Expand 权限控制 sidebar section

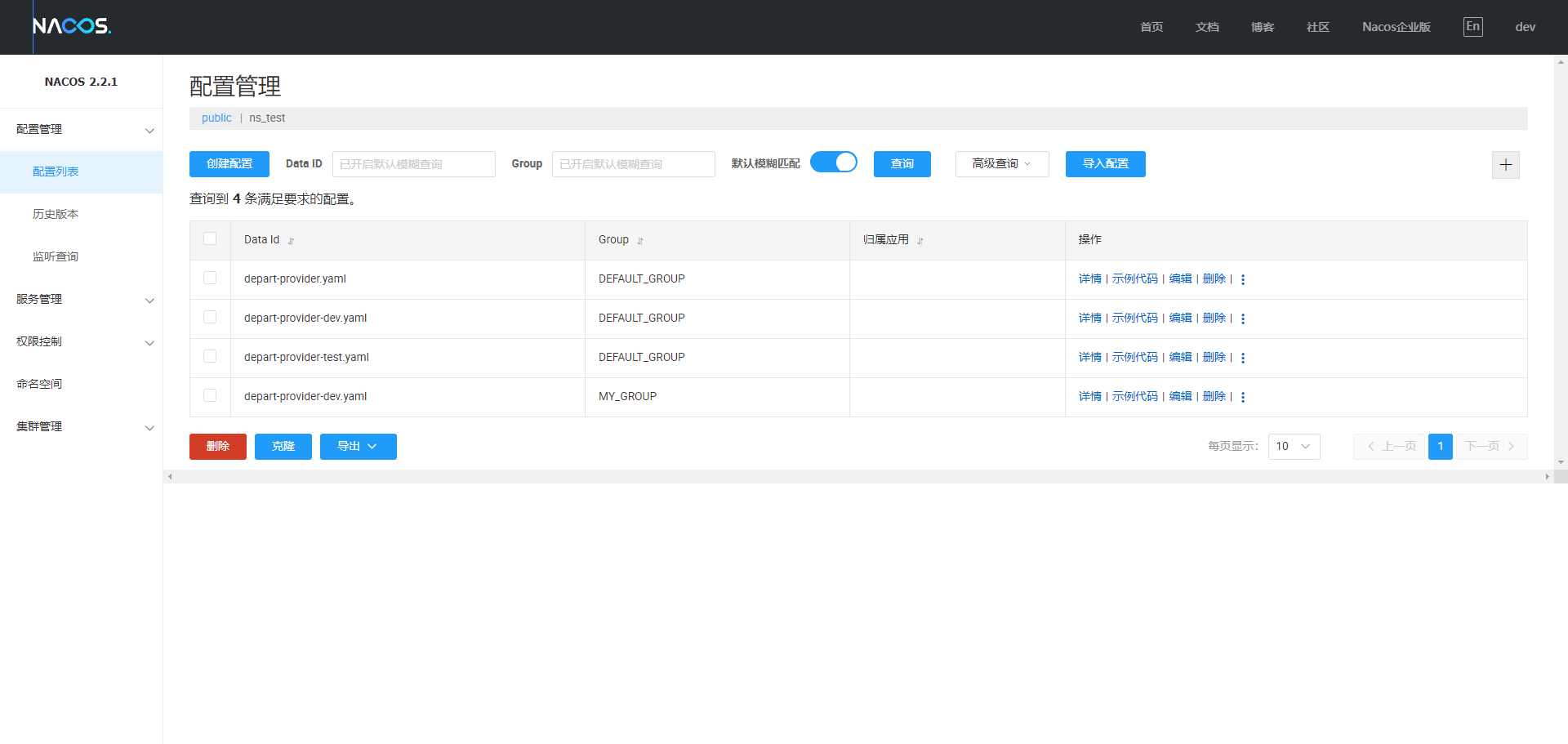click(x=82, y=342)
